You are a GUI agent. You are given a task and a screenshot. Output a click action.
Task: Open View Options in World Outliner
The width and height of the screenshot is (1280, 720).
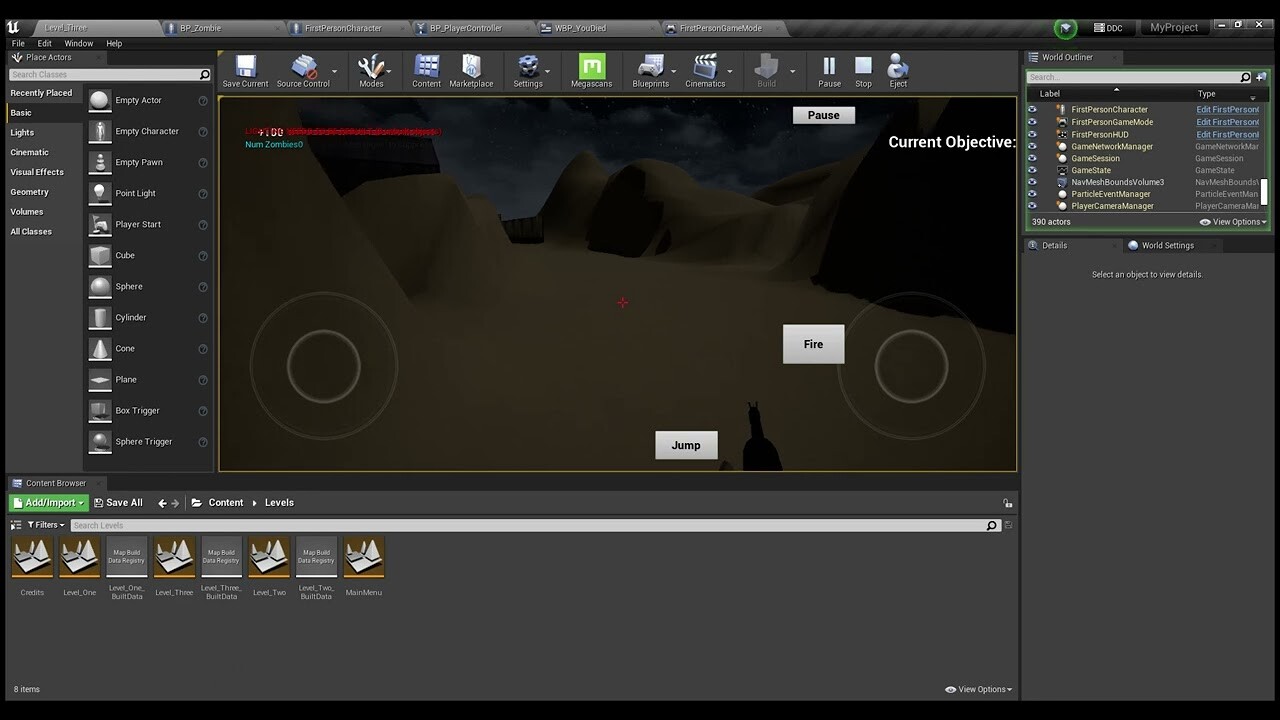click(x=1233, y=222)
